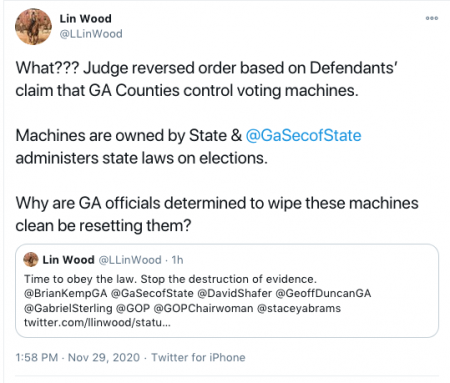Viewport: 450px width, 383px height.
Task: Open the @staceyabrams mention in the quoted tweet
Action: 299,308
